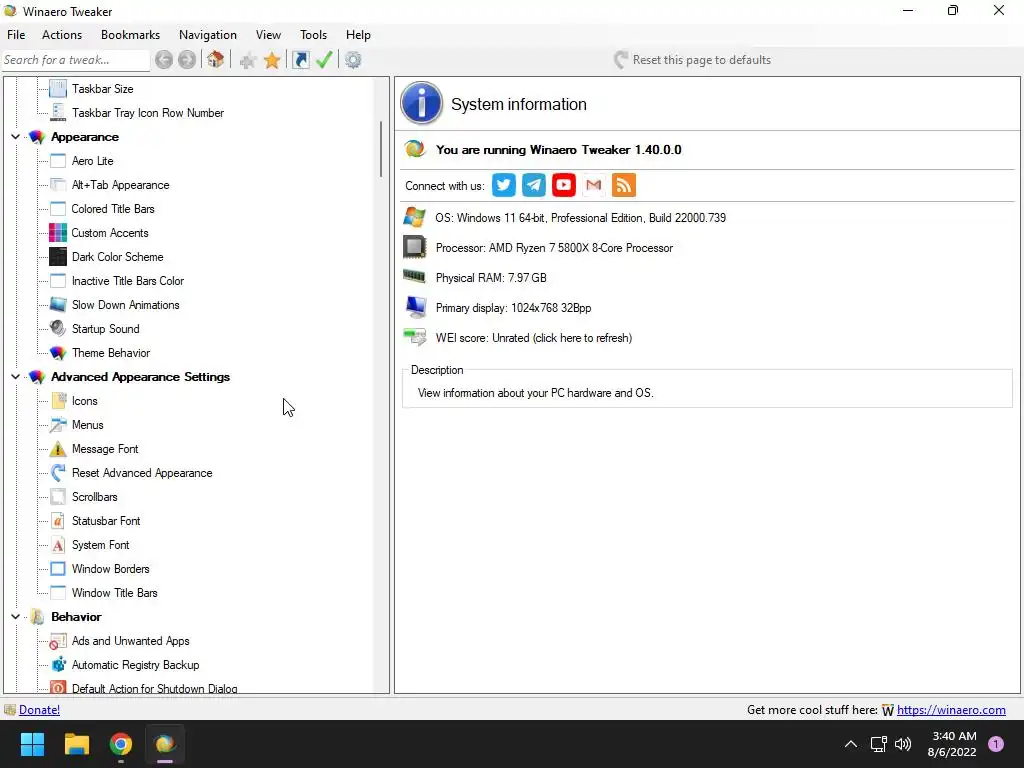The height and width of the screenshot is (768, 1024).
Task: Open settings via the gear toolbar icon
Action: [353, 60]
